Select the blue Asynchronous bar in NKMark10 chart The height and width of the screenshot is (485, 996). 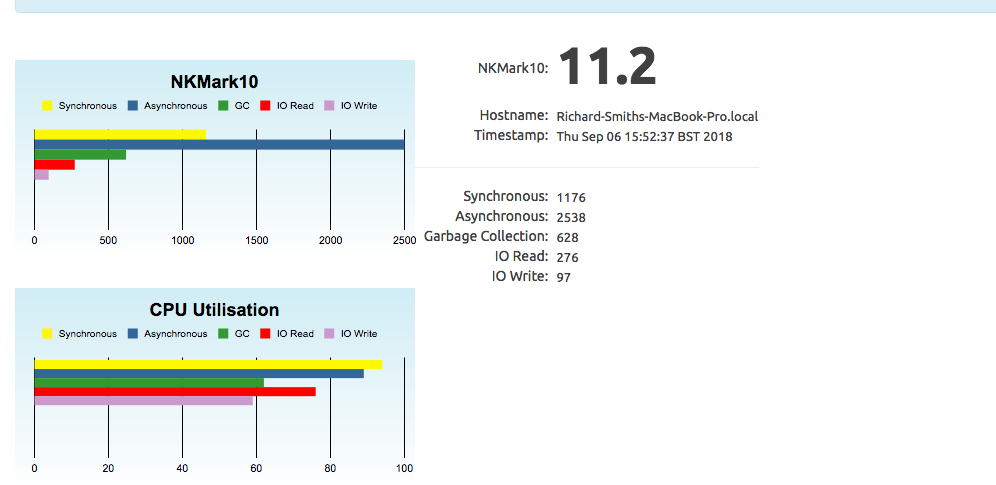(x=219, y=145)
